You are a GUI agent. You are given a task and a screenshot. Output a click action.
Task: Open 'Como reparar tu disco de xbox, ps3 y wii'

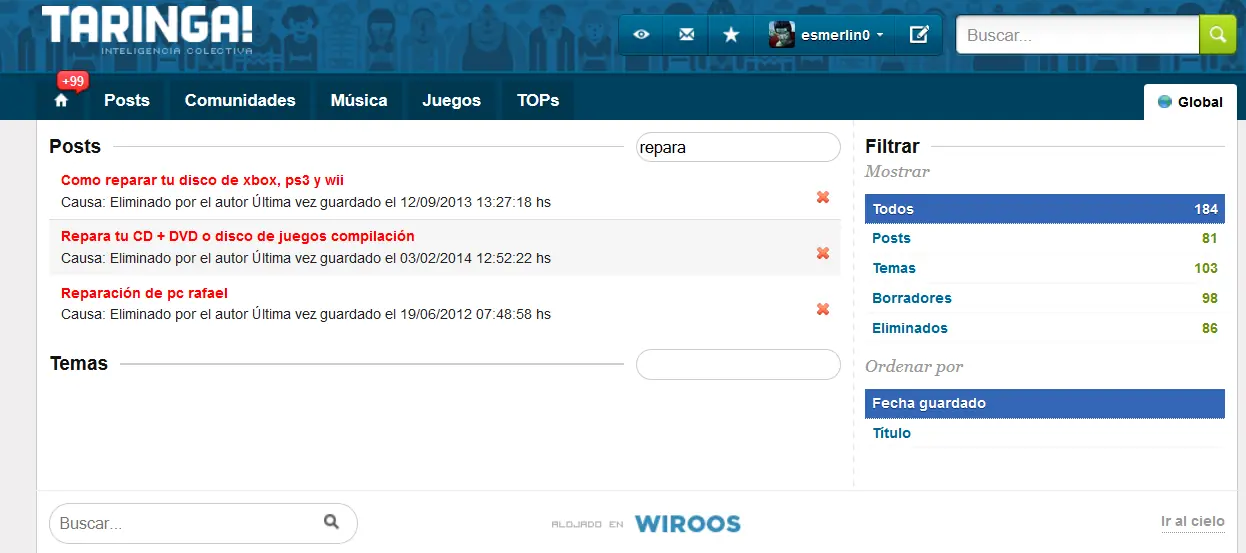tap(202, 180)
